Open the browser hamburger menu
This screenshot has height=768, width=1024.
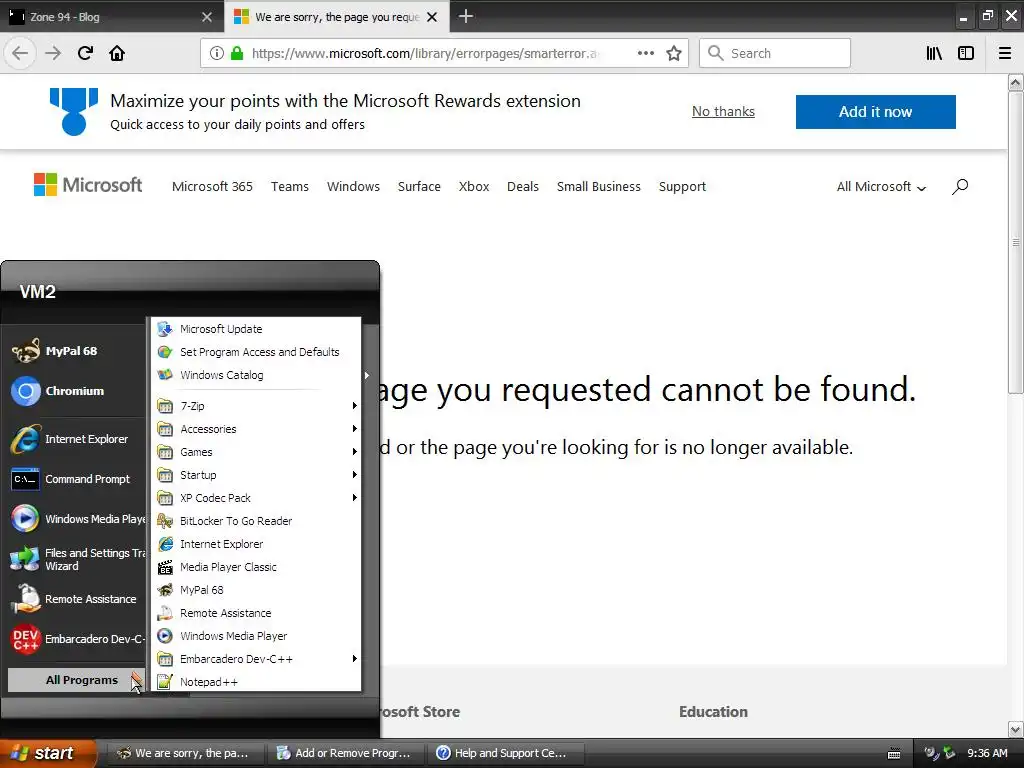[1005, 53]
